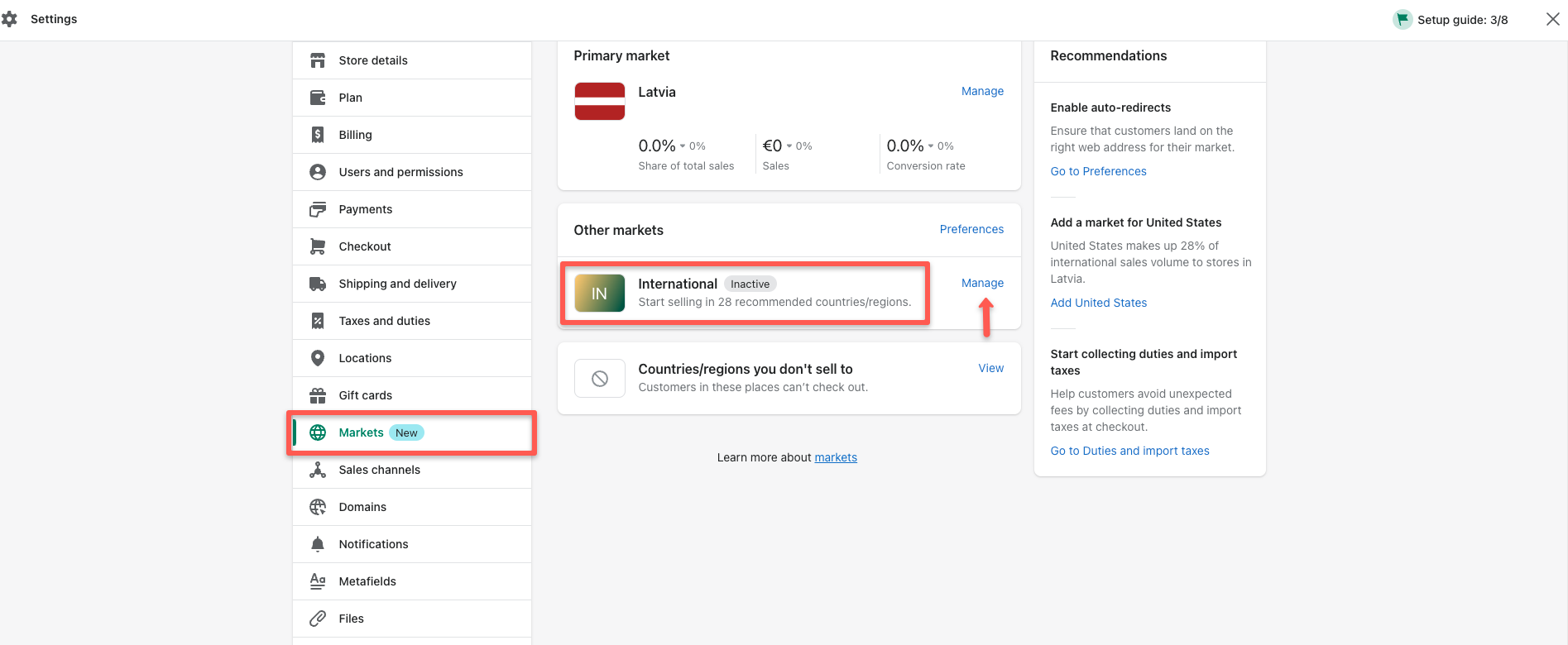Click the Notifications bell icon

[318, 544]
